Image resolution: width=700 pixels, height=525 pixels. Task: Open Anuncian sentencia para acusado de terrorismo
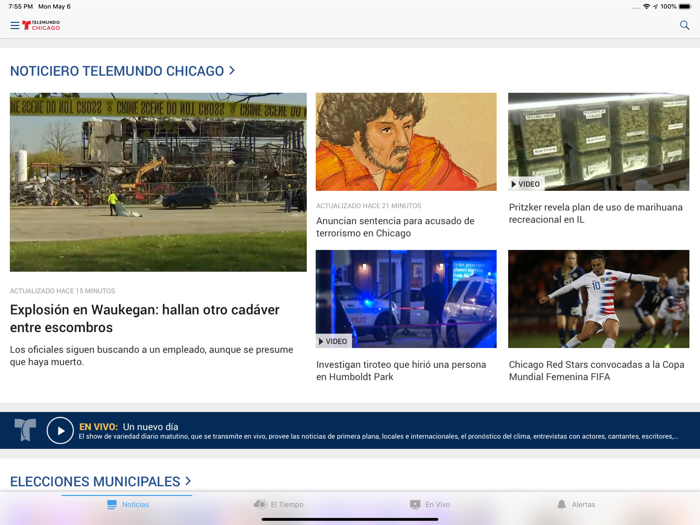tap(395, 227)
